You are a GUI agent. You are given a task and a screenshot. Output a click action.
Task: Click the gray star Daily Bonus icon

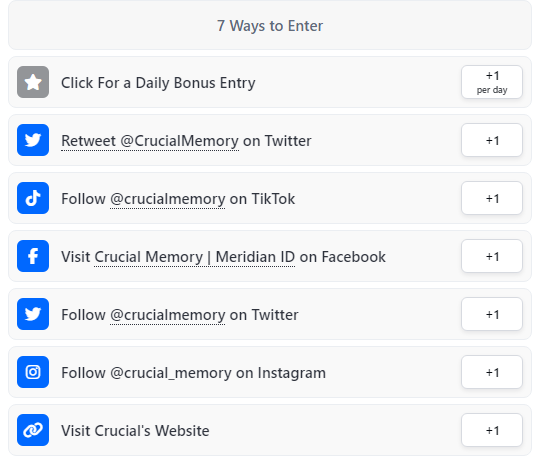coord(33,82)
